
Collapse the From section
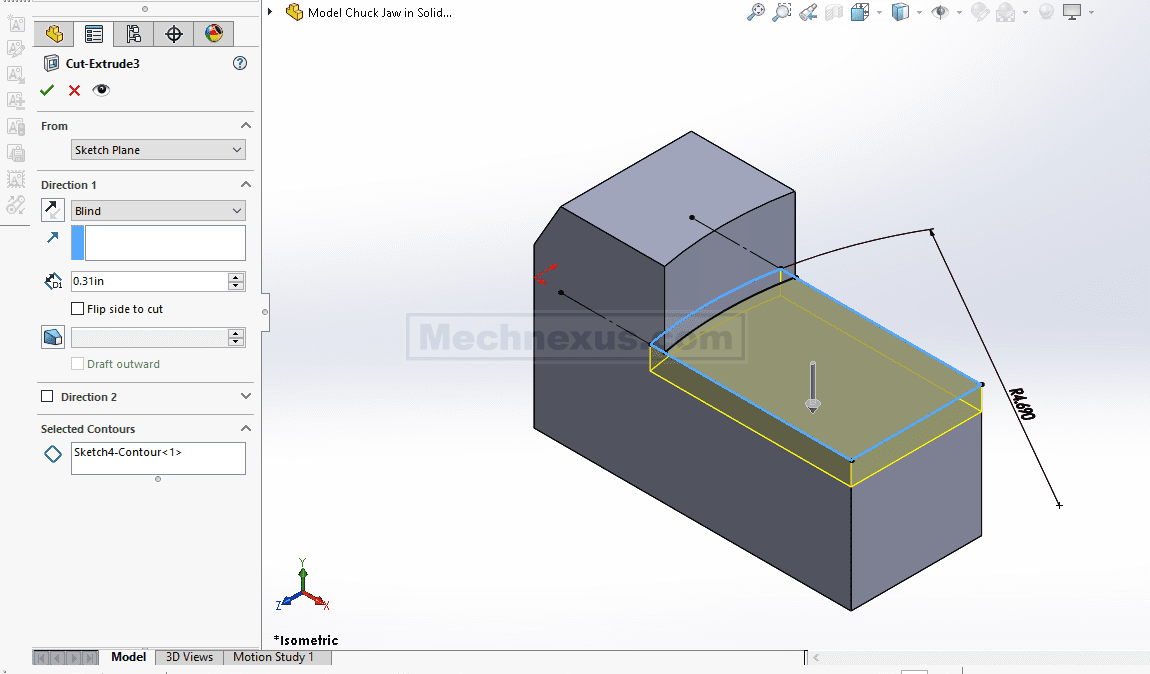(x=246, y=125)
